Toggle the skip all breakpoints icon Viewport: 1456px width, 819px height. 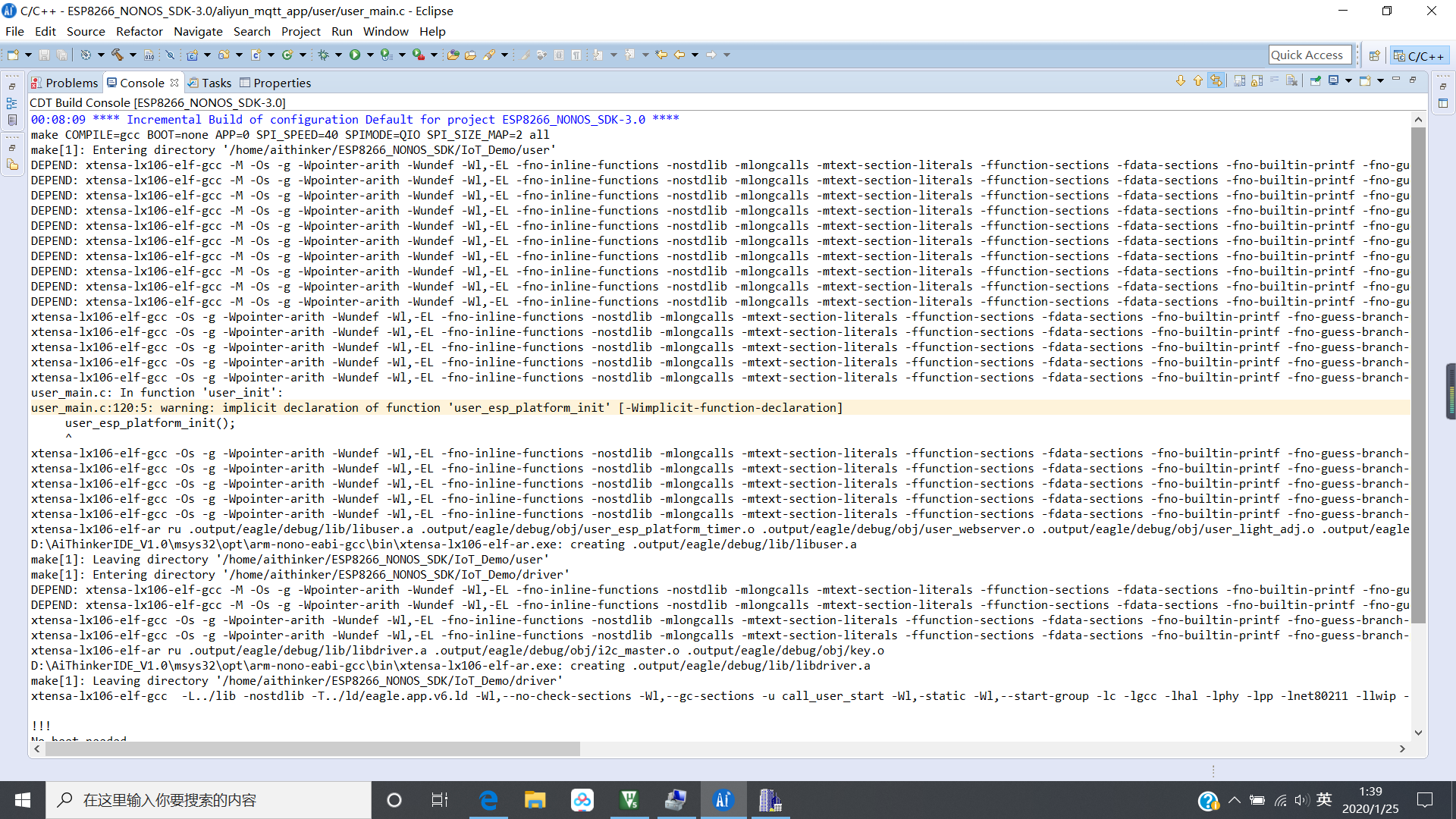coord(170,55)
